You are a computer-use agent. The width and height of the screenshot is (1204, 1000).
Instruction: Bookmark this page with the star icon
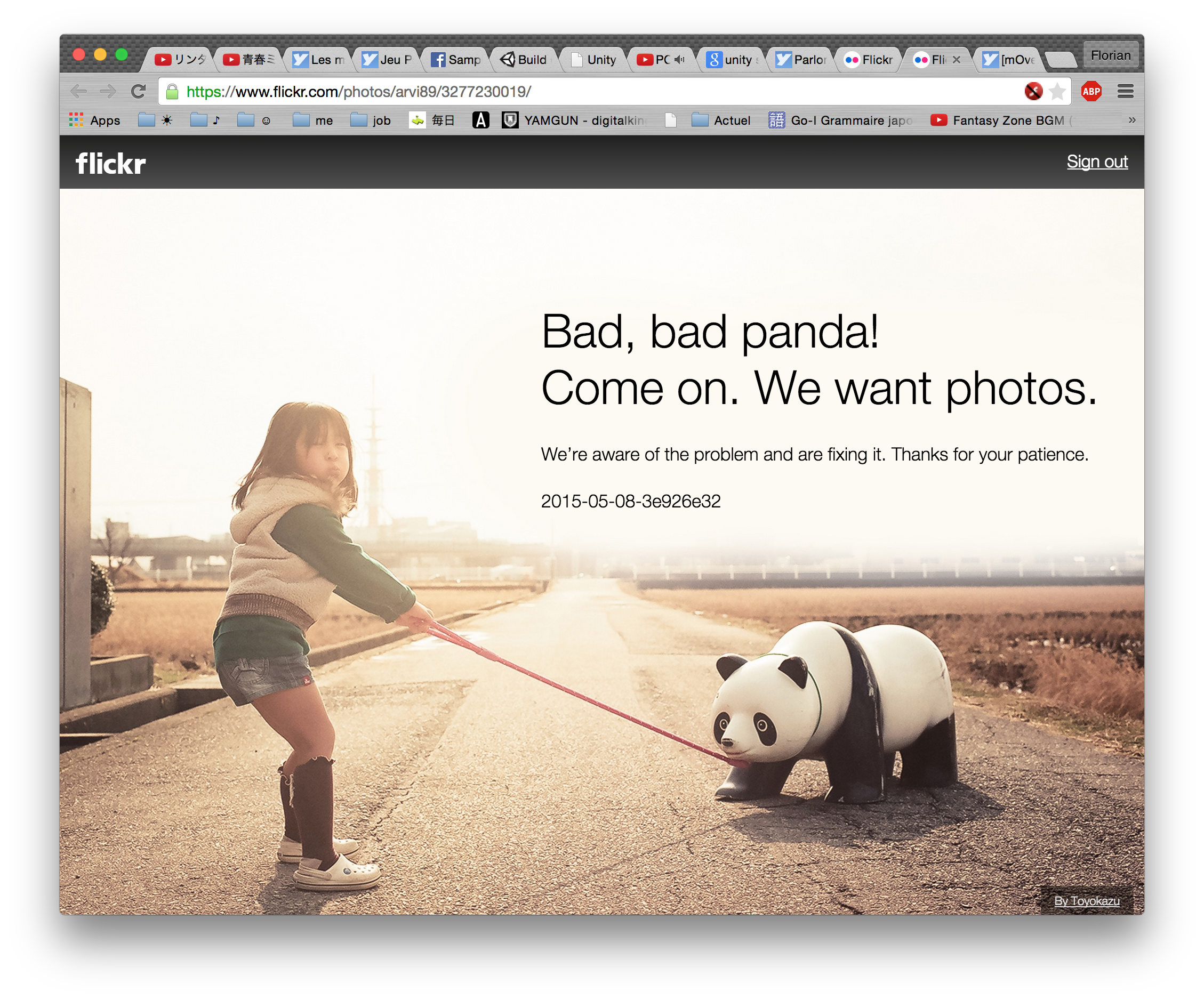(x=1057, y=92)
